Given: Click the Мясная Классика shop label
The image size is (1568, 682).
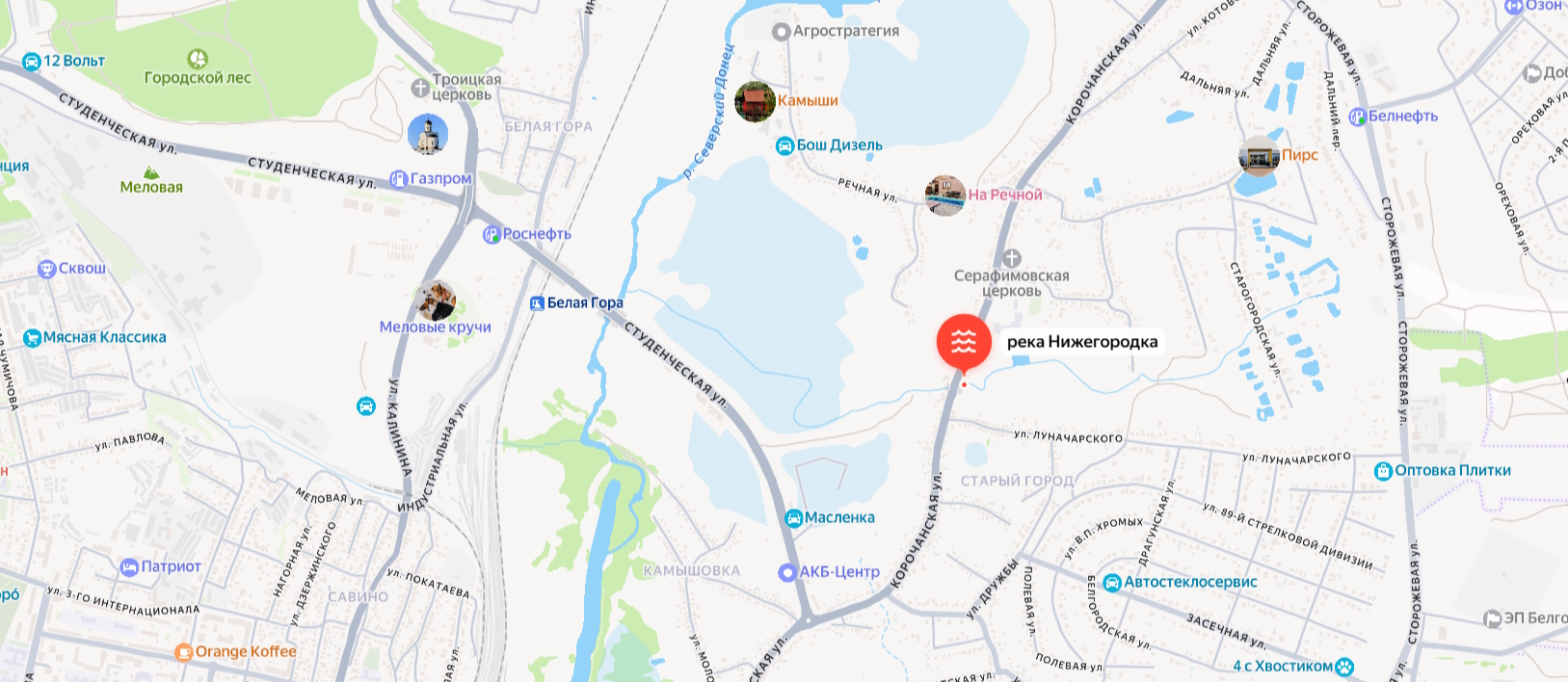Looking at the screenshot, I should click(x=104, y=338).
